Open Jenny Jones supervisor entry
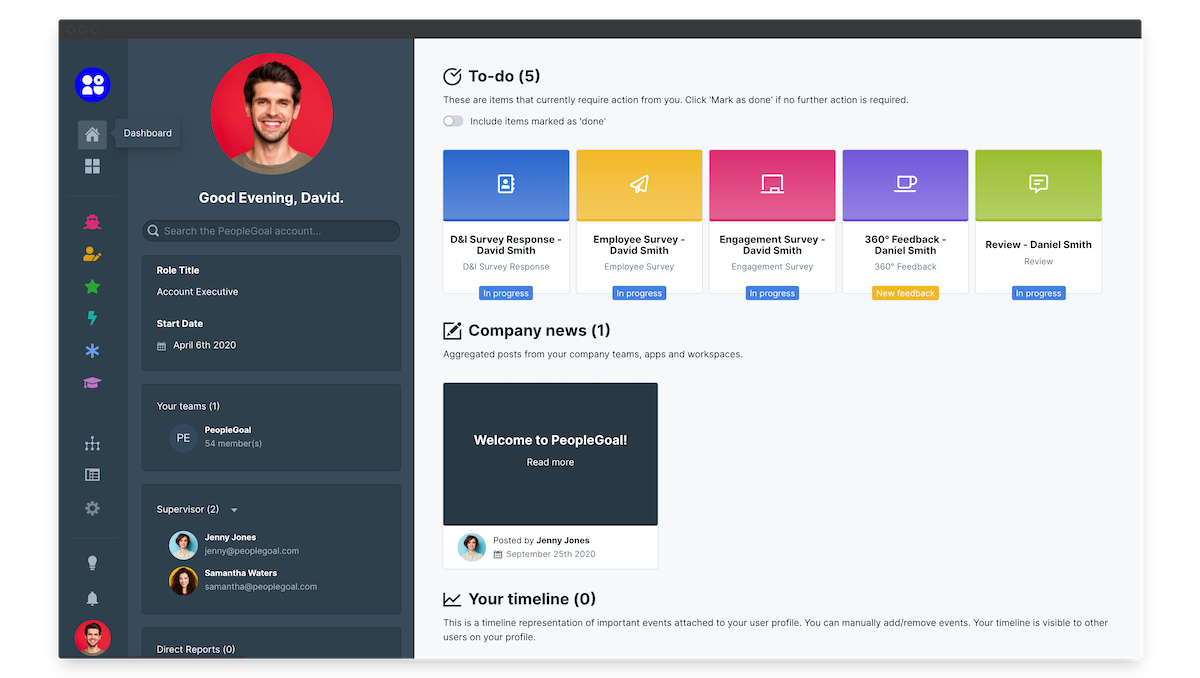The image size is (1200, 678). click(234, 544)
